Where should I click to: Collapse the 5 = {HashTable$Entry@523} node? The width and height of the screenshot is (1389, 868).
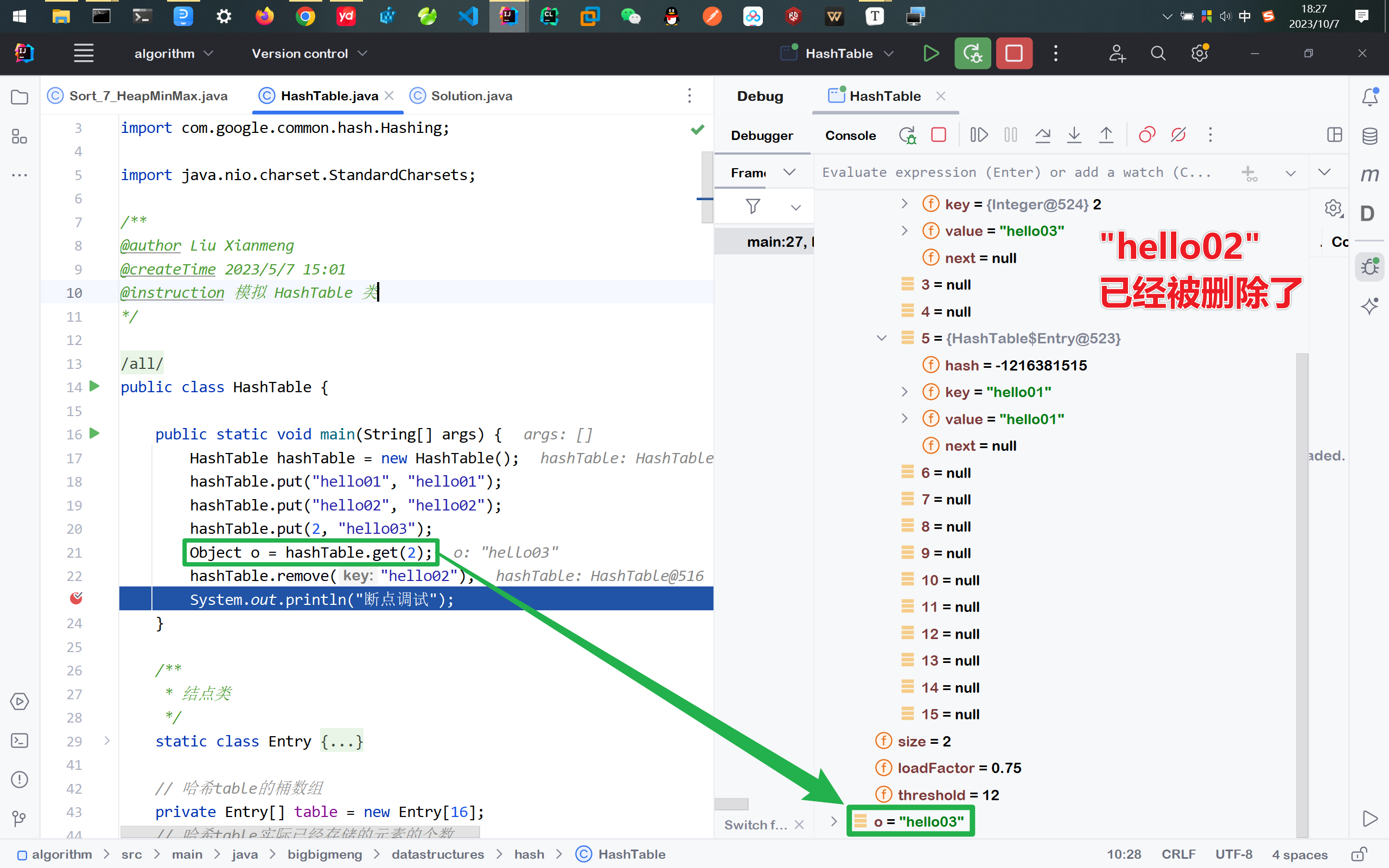tap(882, 338)
